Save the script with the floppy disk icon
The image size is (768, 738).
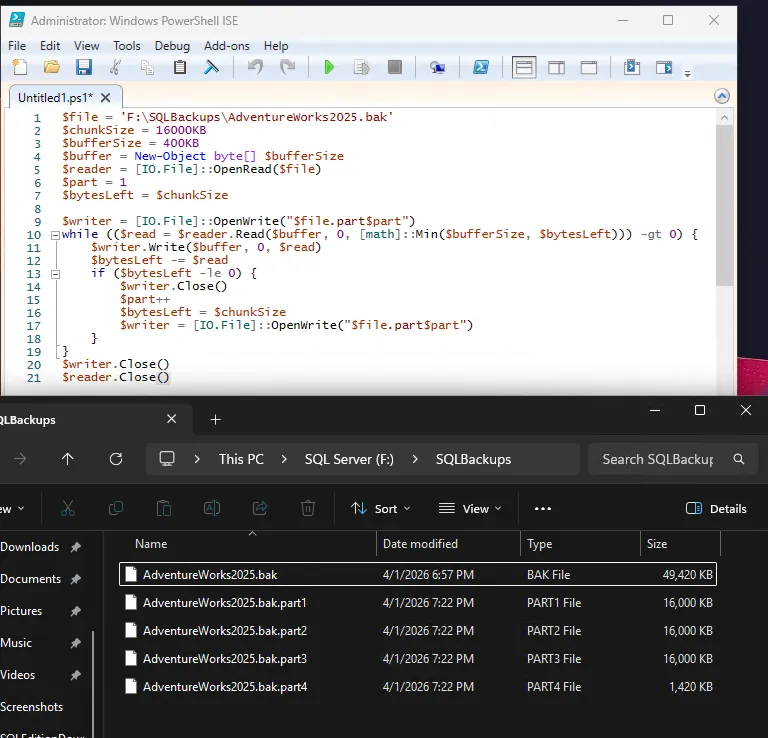84,67
